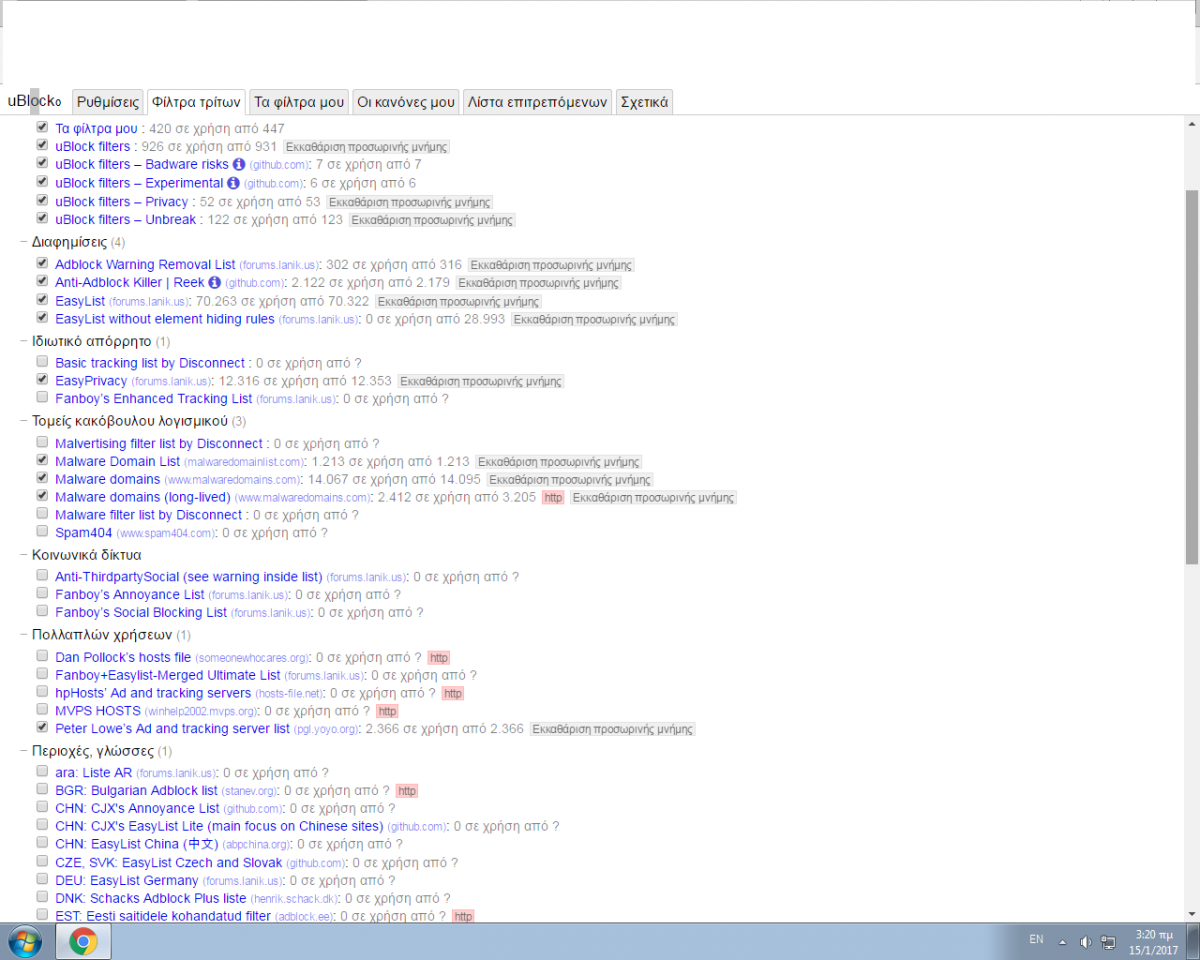This screenshot has width=1200, height=960.
Task: Open the EN language indicator
Action: tap(1036, 940)
